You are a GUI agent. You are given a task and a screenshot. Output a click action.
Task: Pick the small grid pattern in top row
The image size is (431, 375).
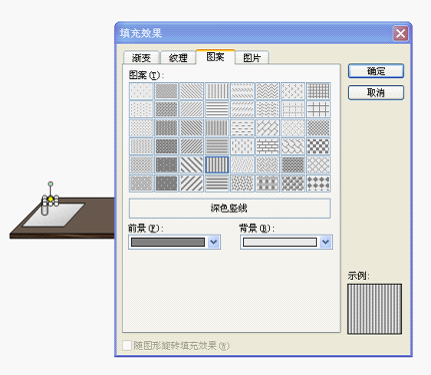(x=318, y=91)
